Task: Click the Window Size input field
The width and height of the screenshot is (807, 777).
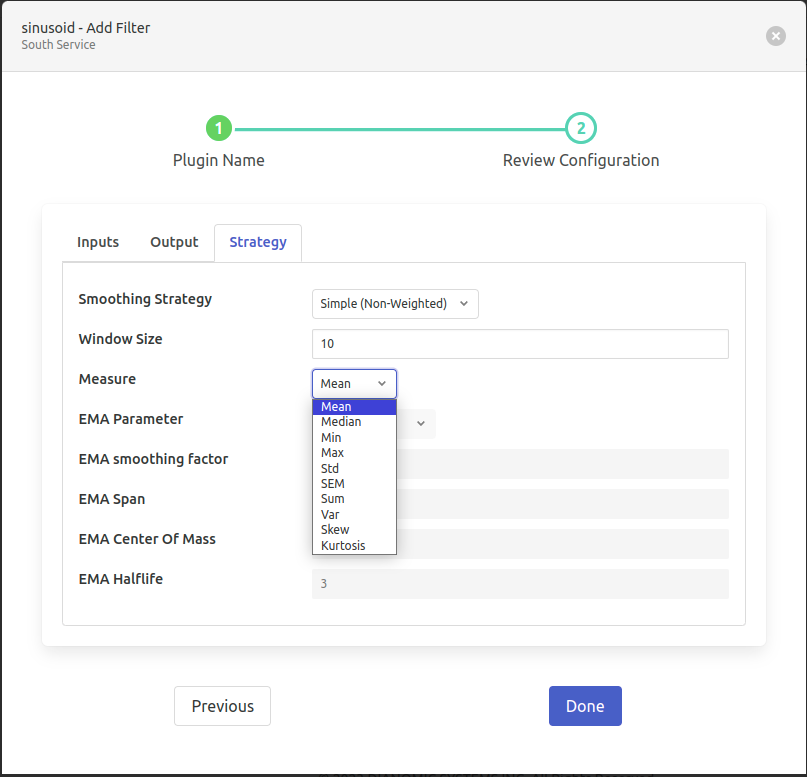Action: pos(520,344)
